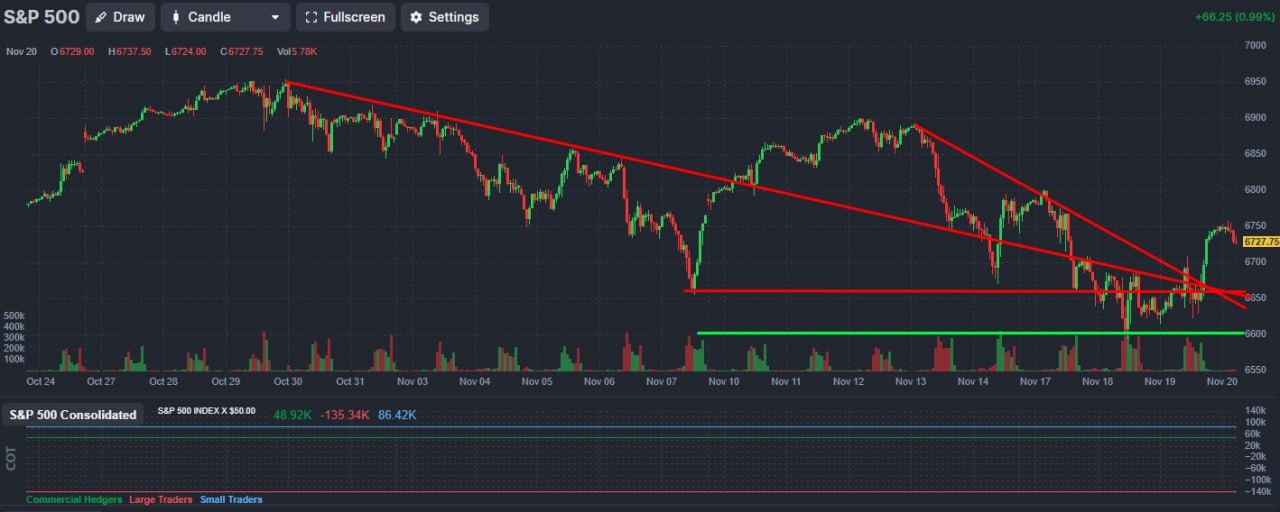Click the +66.25 (0.99%) change indicator

(x=1235, y=17)
